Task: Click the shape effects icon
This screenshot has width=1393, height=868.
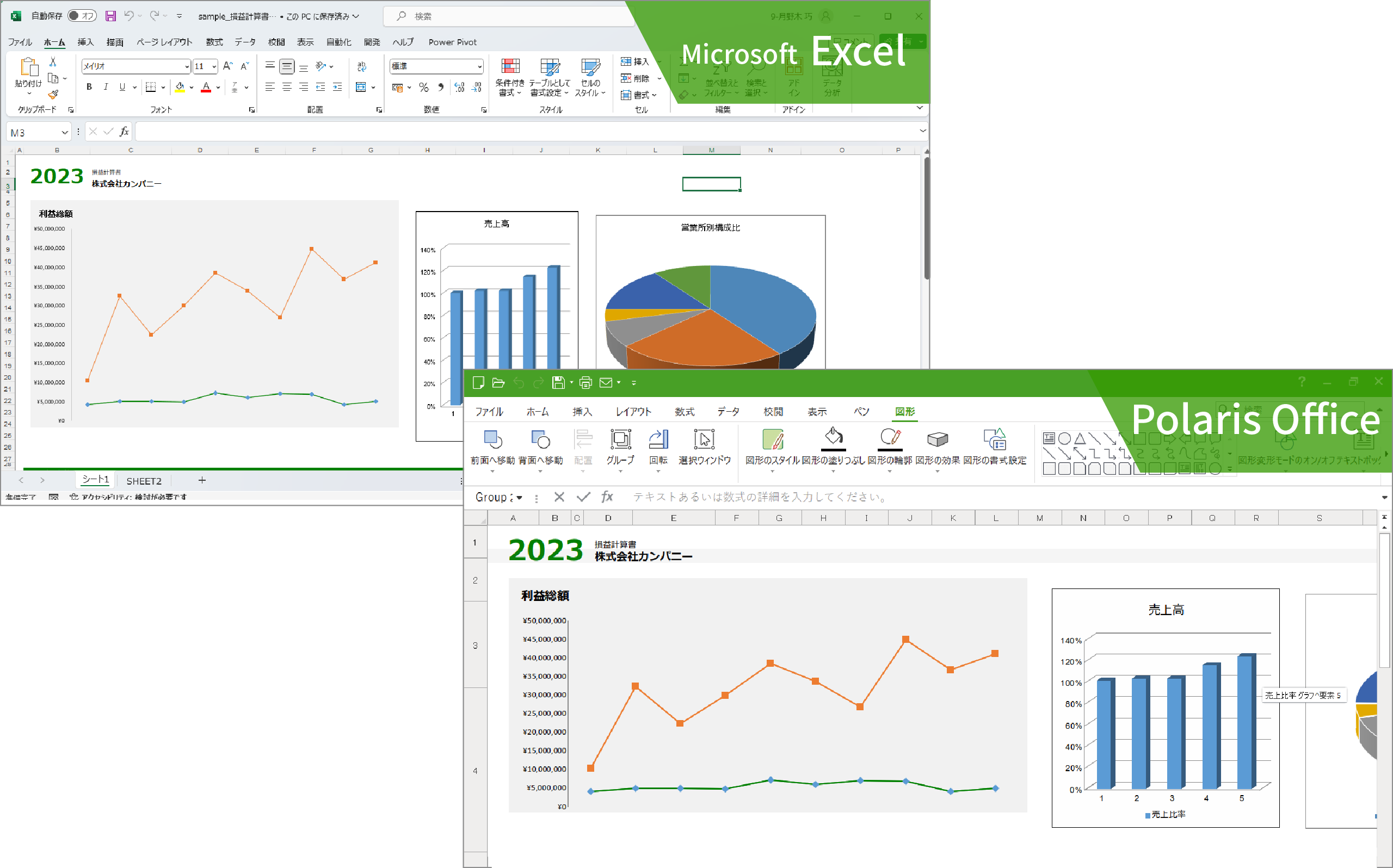Action: point(937,439)
